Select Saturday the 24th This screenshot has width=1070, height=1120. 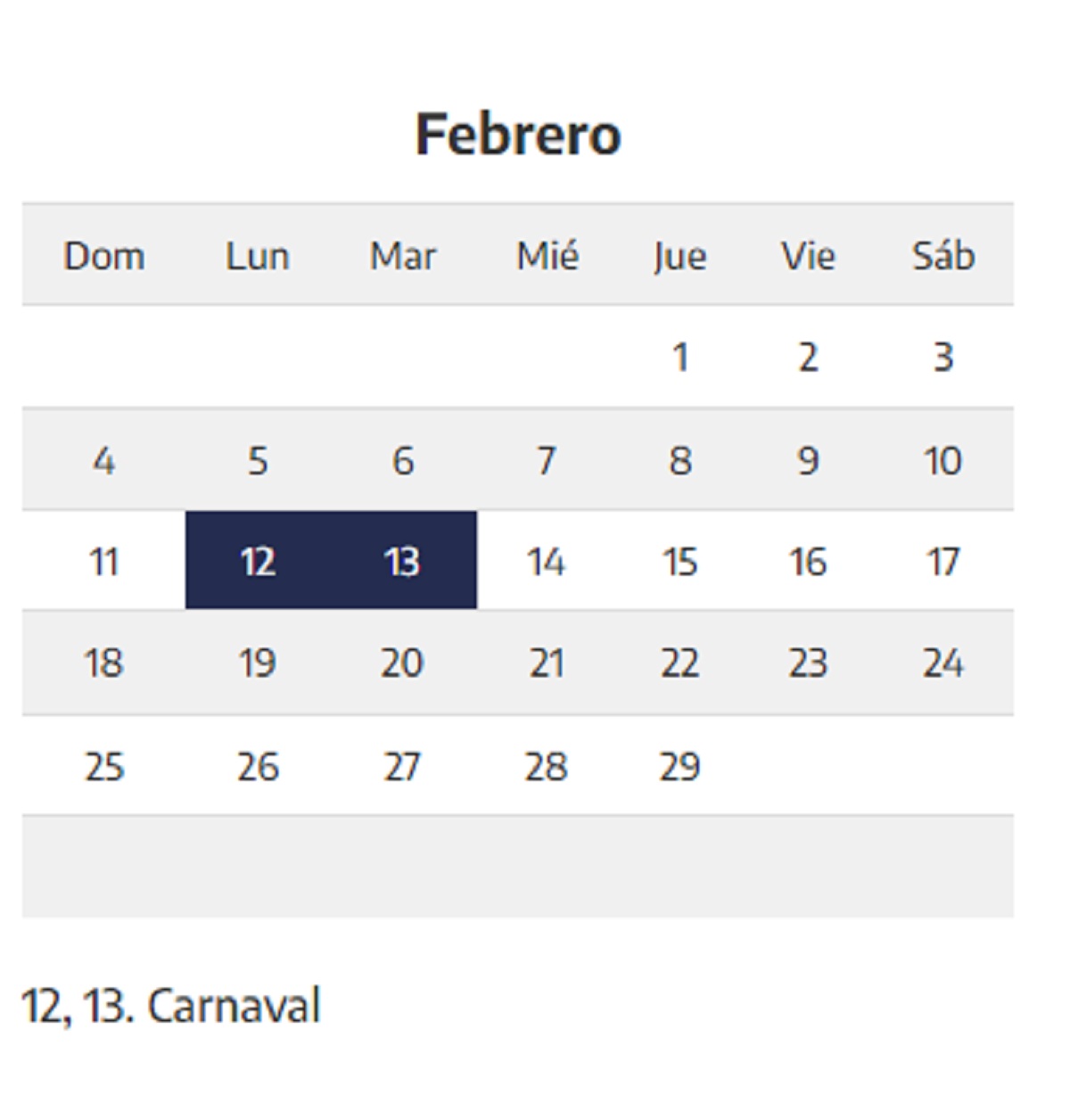click(942, 663)
